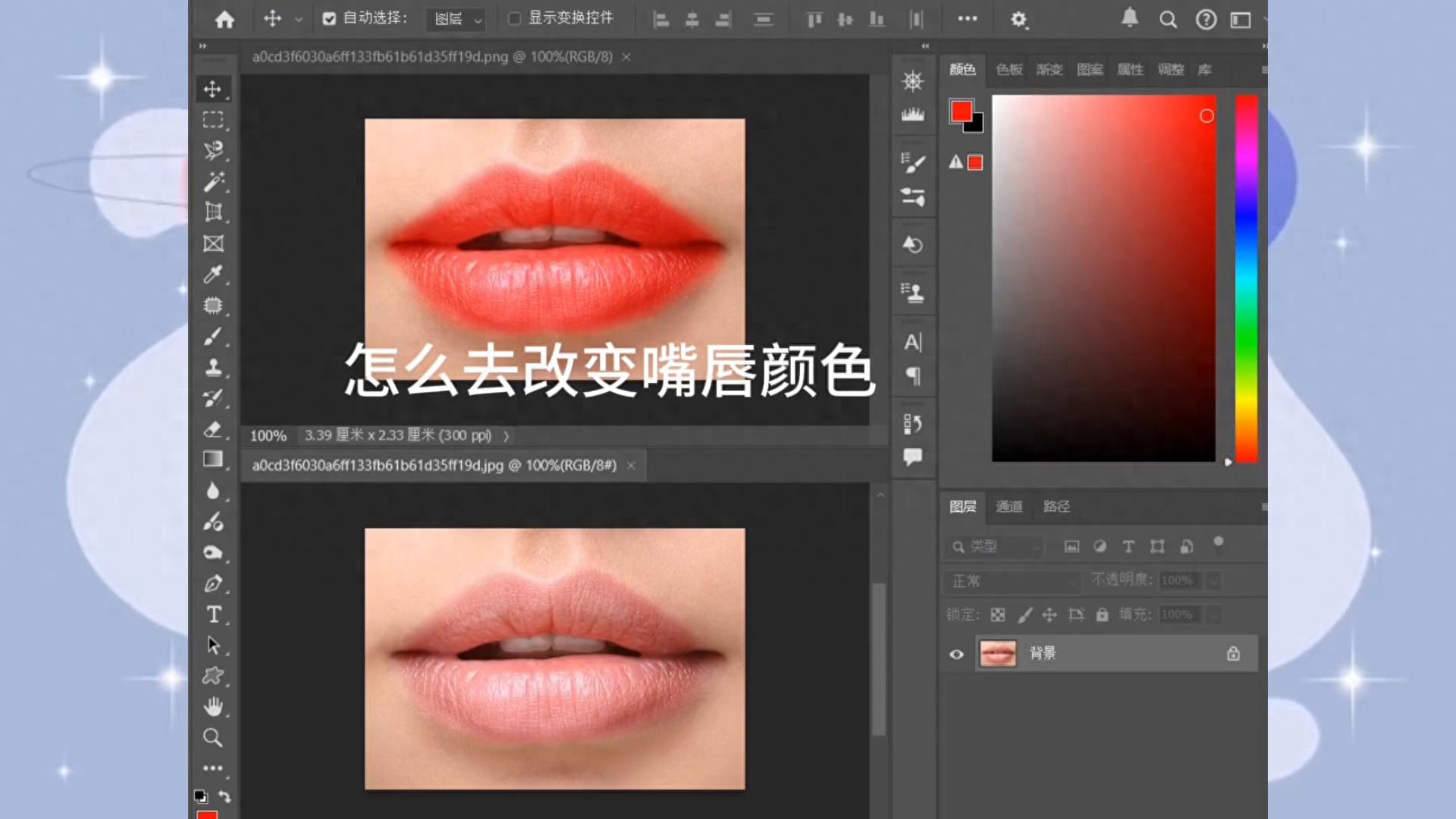
Task: Toggle lock all padlock icon
Action: (x=1103, y=615)
